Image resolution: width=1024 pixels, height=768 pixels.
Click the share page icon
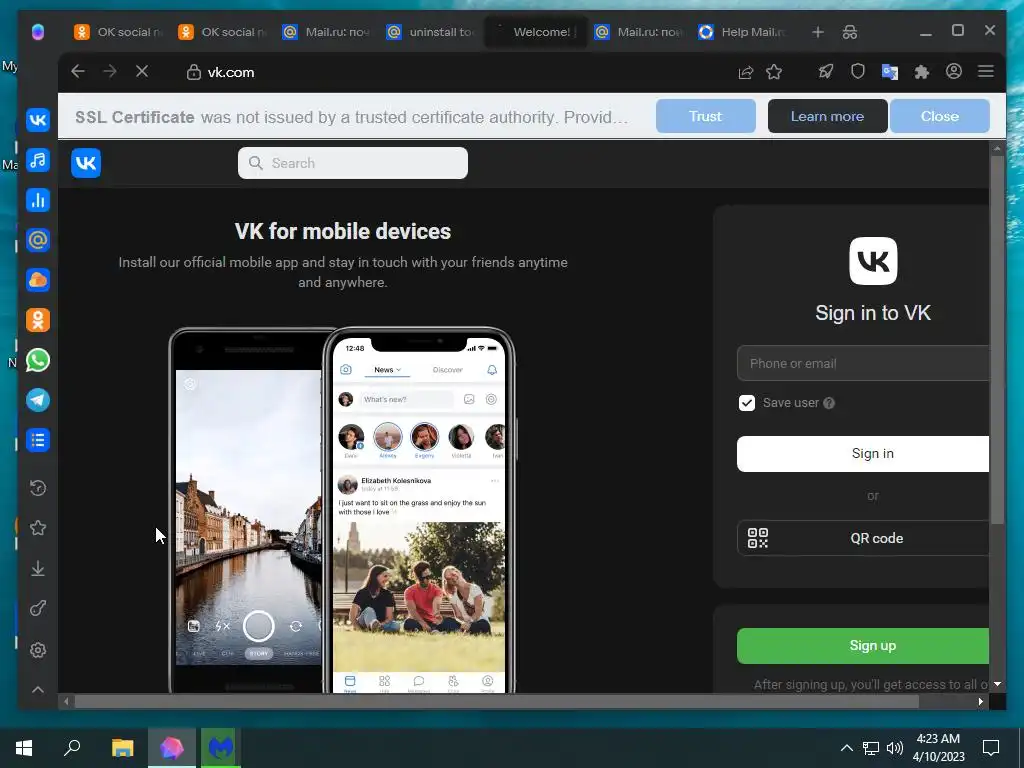tap(745, 72)
